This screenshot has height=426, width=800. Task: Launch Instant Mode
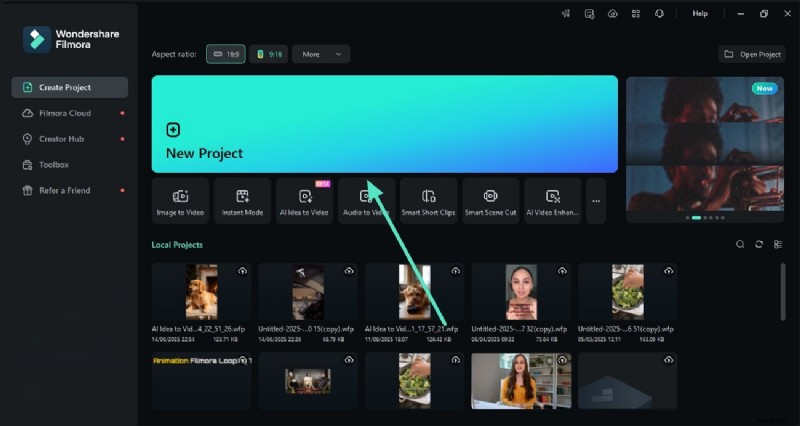[x=242, y=201]
